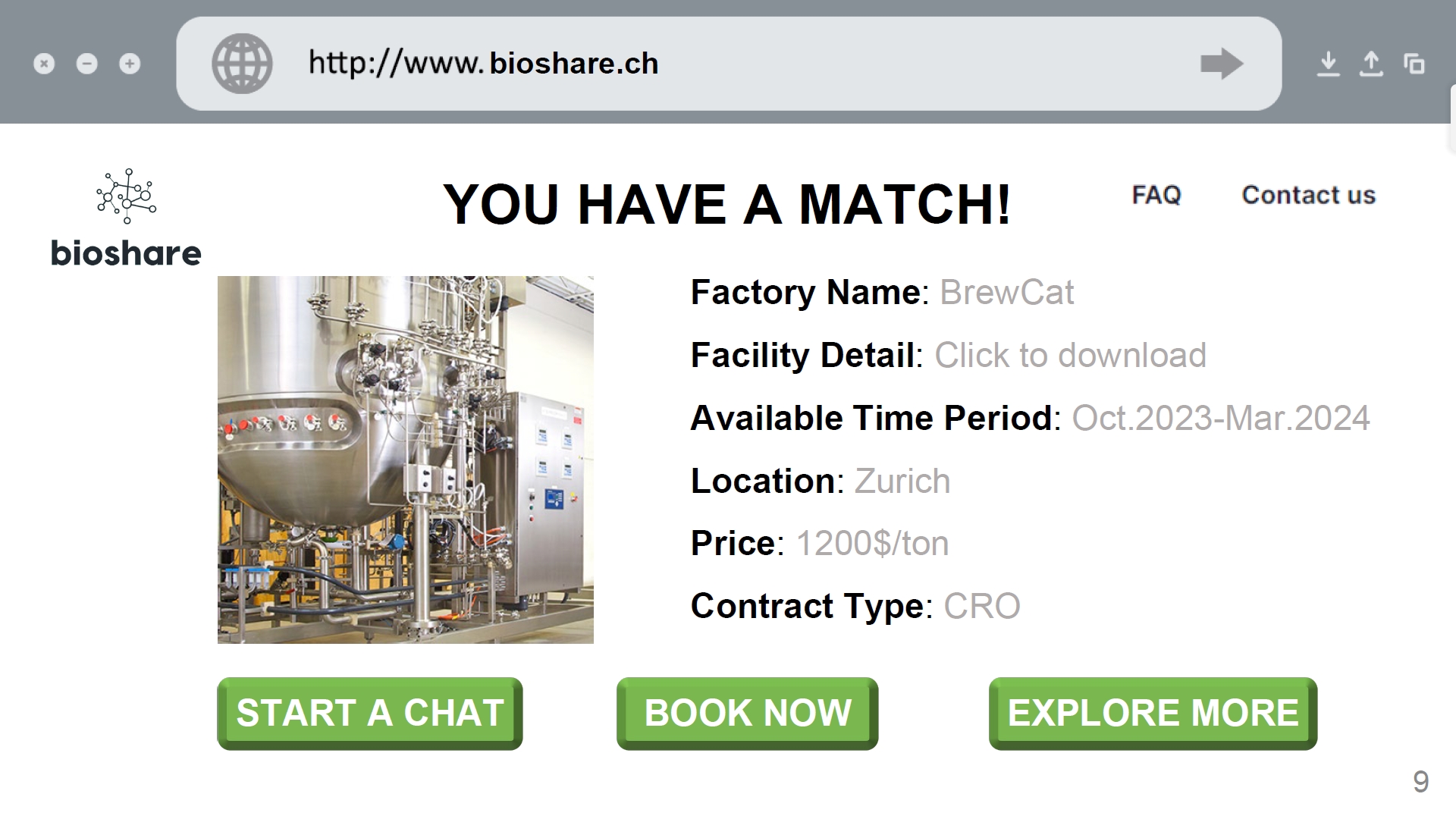Click the bioshare network logo
This screenshot has width=1456, height=819.
point(127,196)
